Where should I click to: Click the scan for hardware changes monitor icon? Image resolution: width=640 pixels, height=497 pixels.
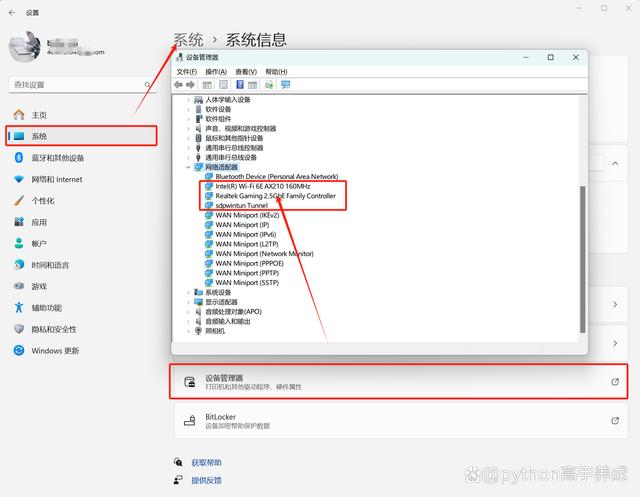tap(285, 84)
